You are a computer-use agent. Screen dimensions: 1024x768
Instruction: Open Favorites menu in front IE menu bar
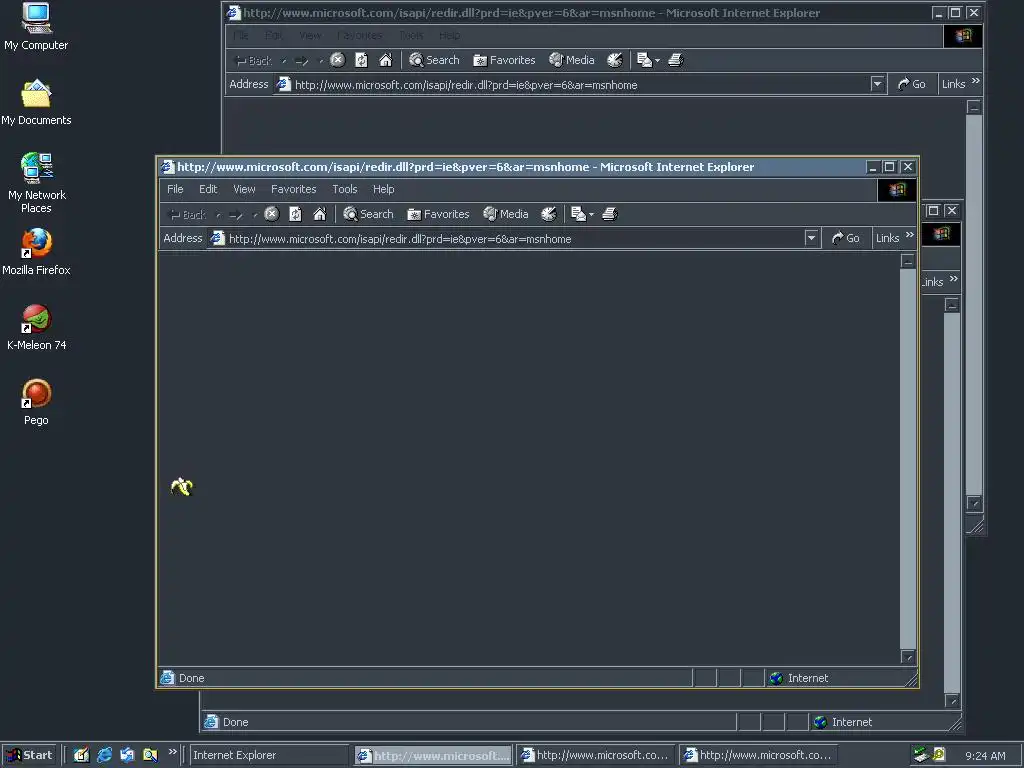[x=293, y=189]
